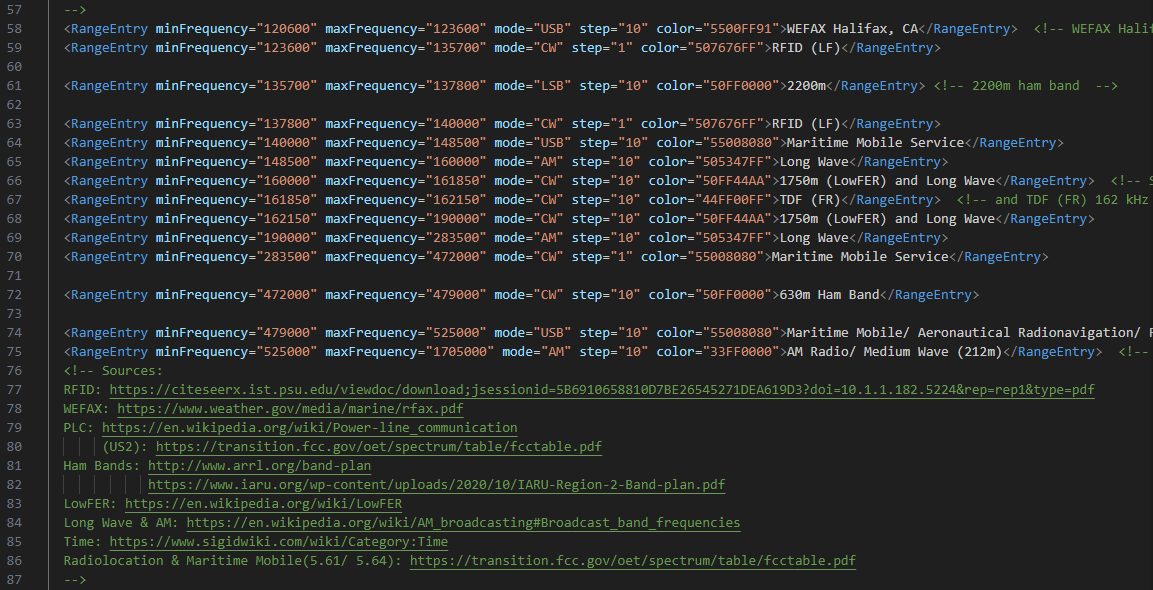
Task: Open the Radiolocation fcctable.pdf link on line 86
Action: pyautogui.click(x=633, y=561)
